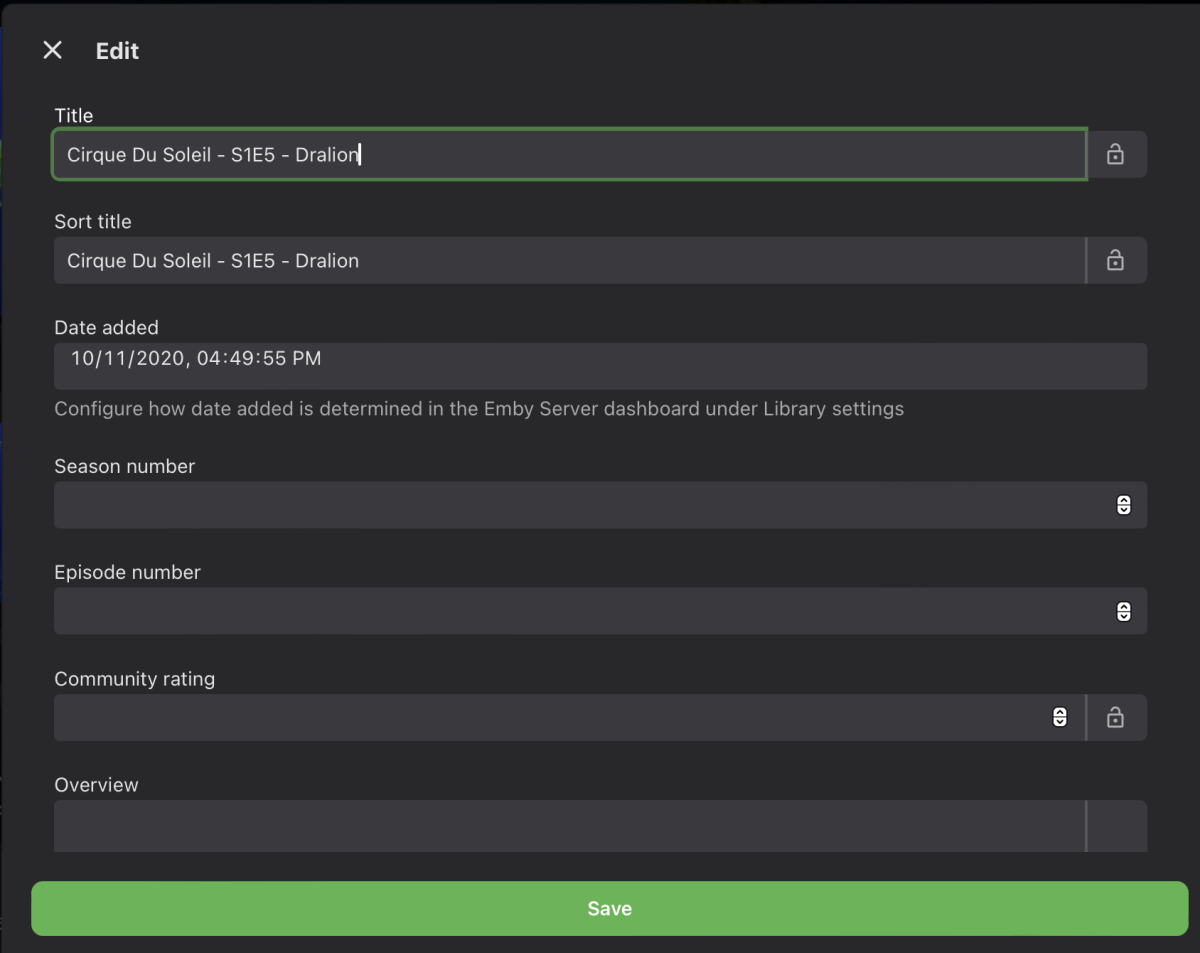1200x953 pixels.
Task: Increase the Community rating with its up arrow
Action: 1059,712
